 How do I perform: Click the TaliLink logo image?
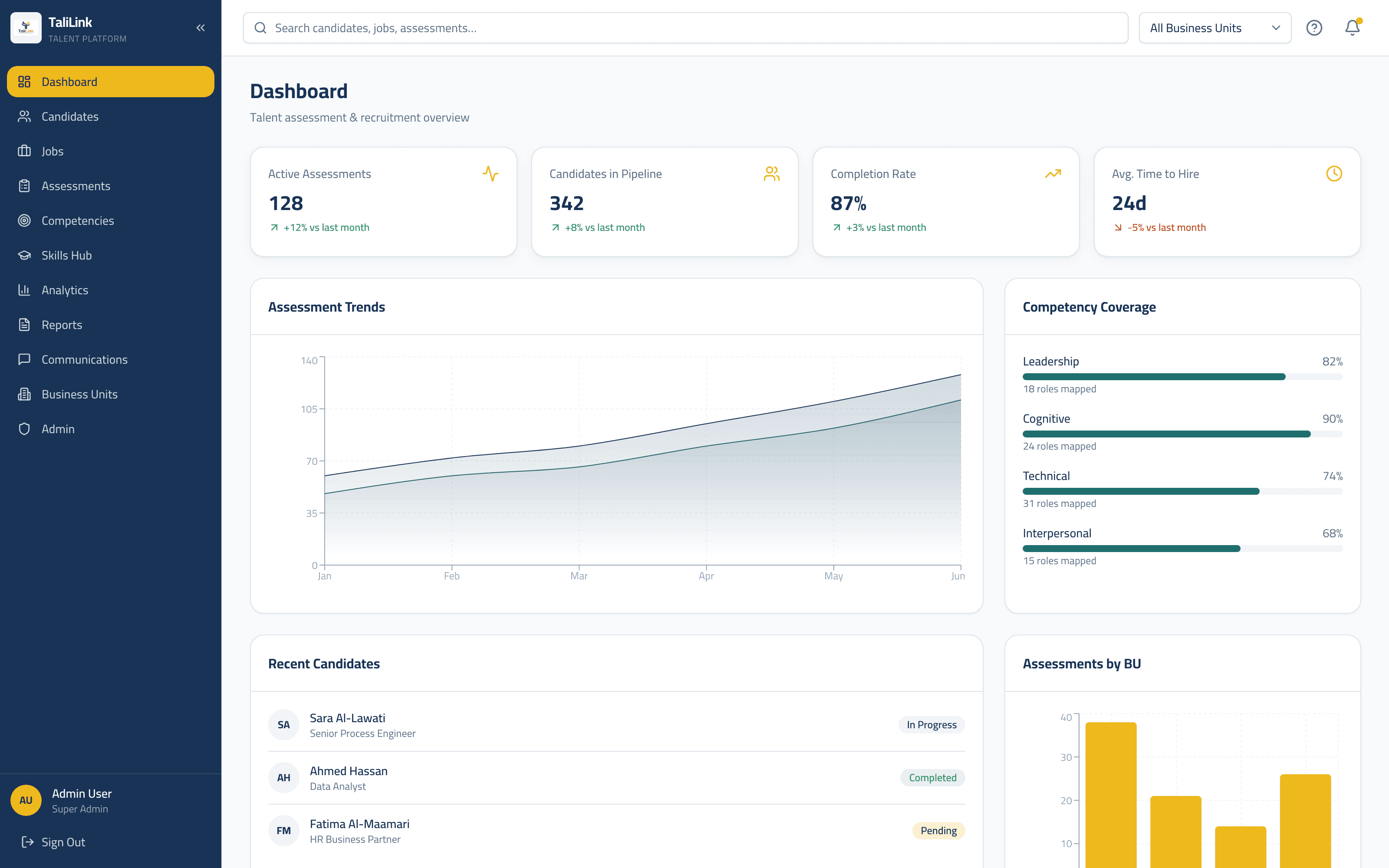[26, 27]
